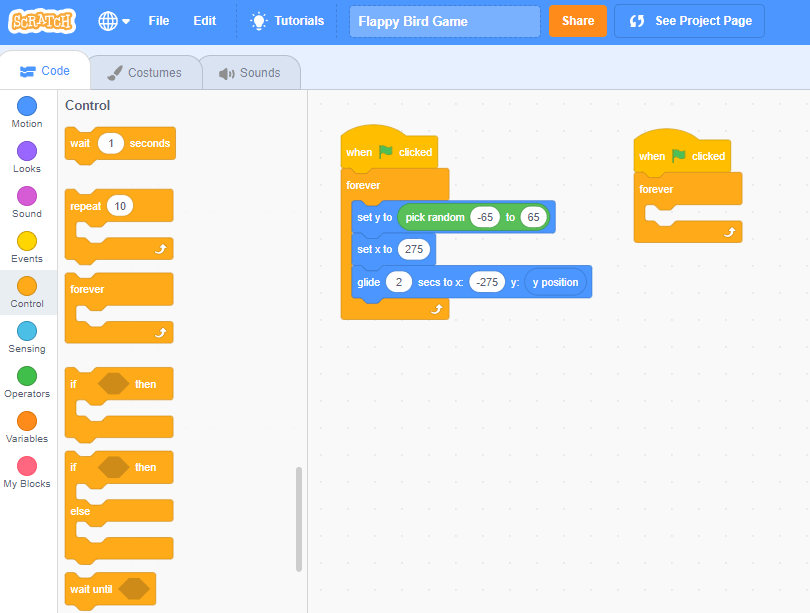Open the Variables blocks category

27,427
